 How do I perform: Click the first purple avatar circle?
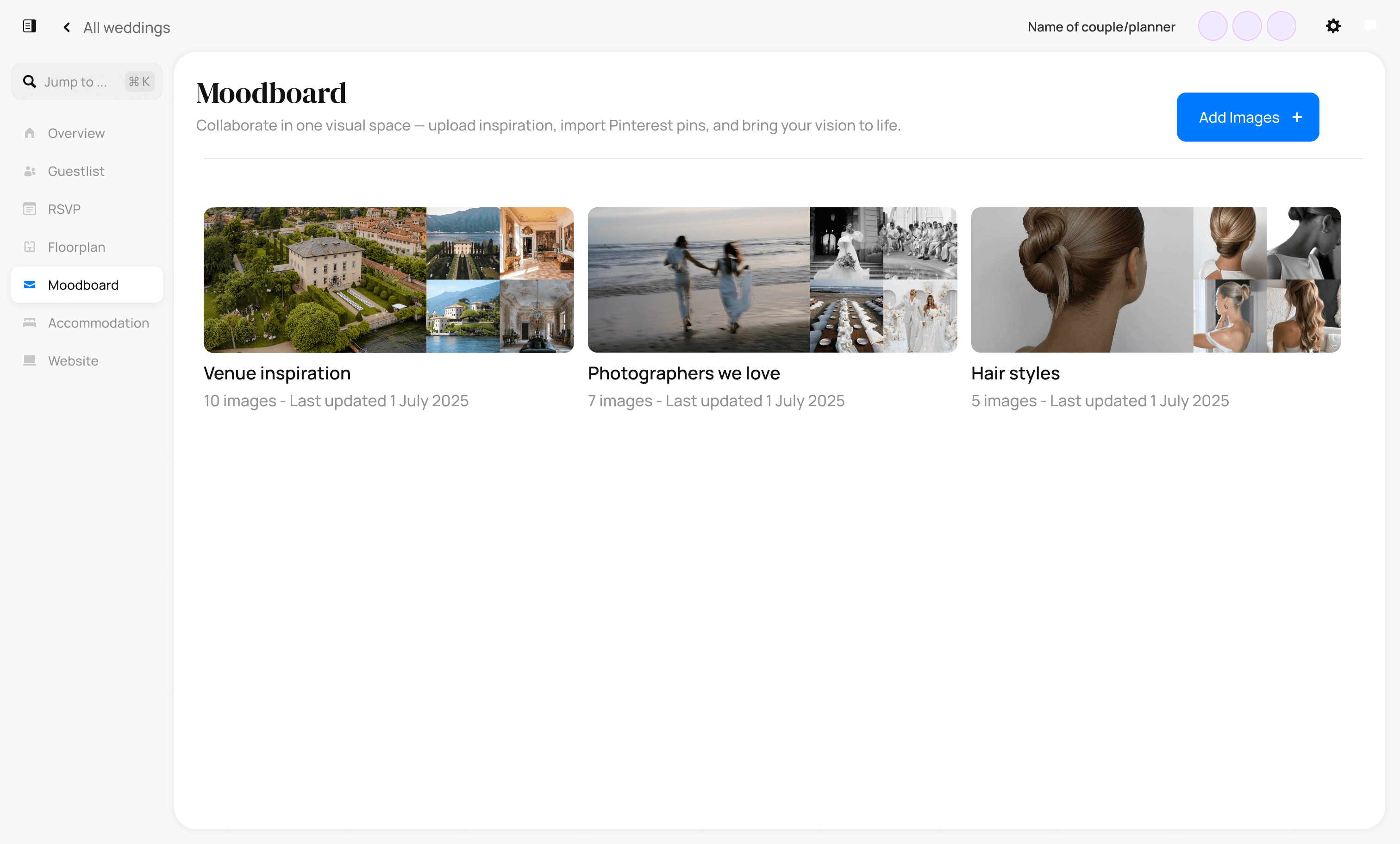pyautogui.click(x=1212, y=26)
